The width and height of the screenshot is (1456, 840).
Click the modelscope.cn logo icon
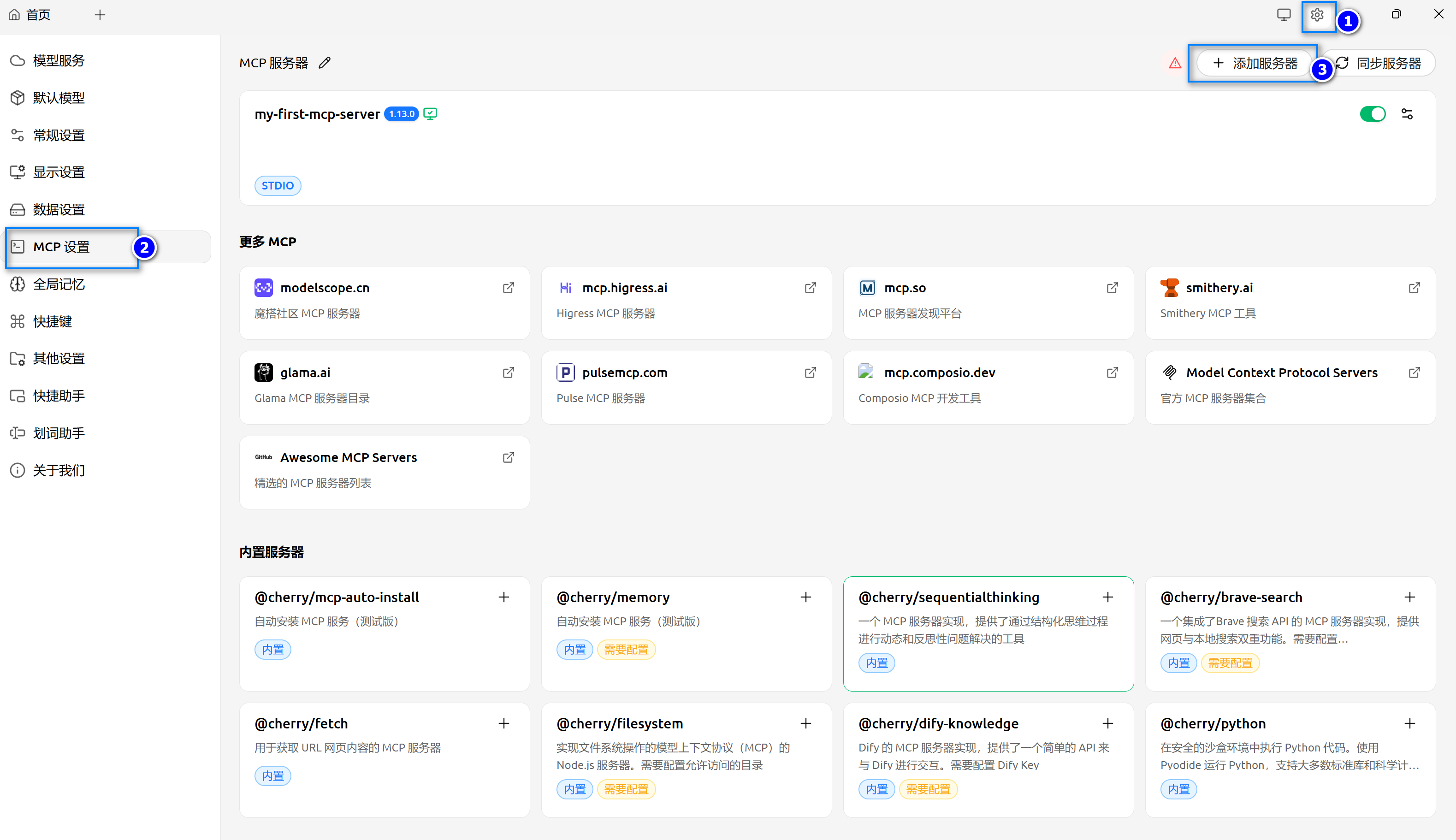coord(264,288)
